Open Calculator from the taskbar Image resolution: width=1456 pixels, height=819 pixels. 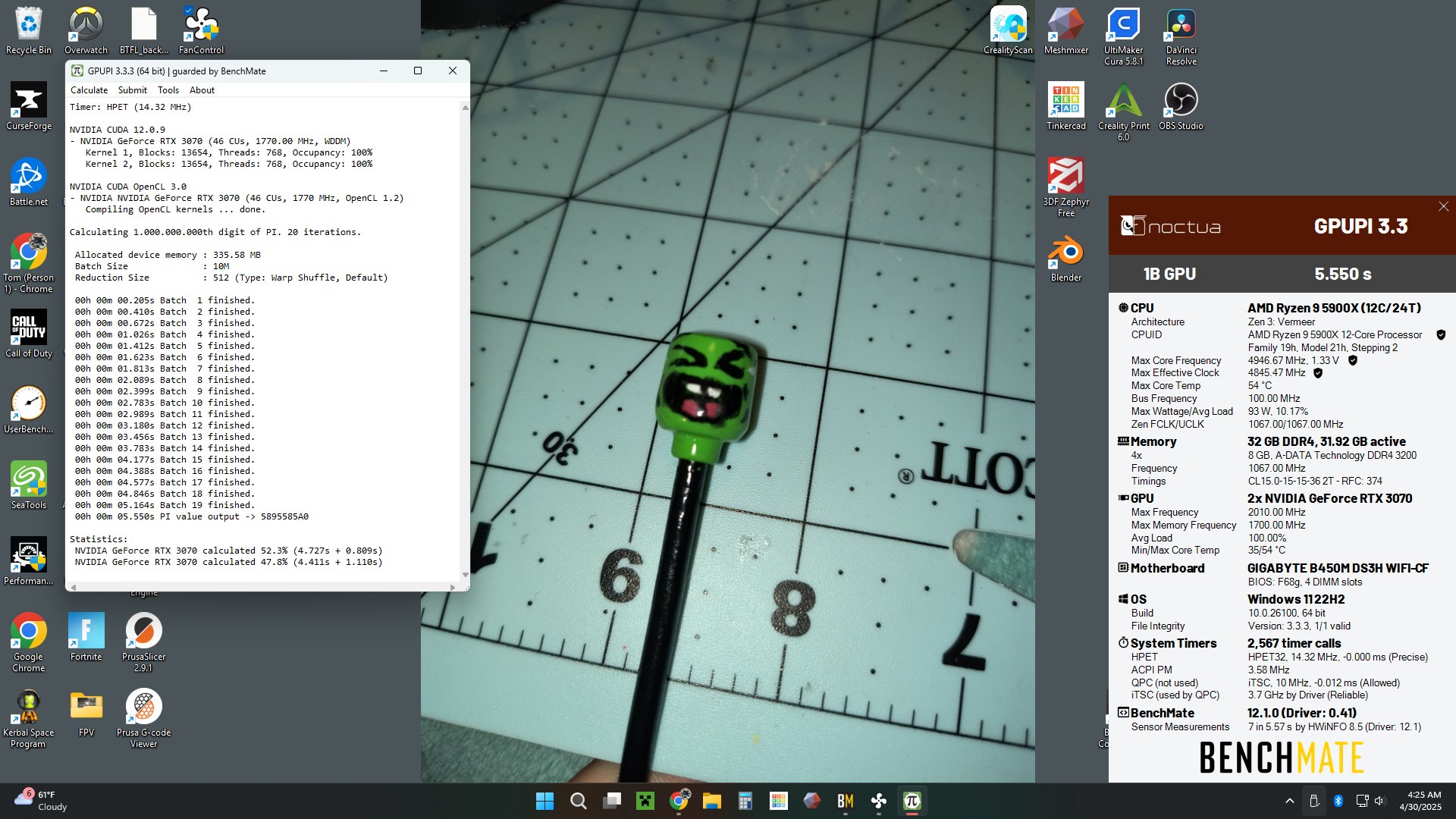coord(745,801)
